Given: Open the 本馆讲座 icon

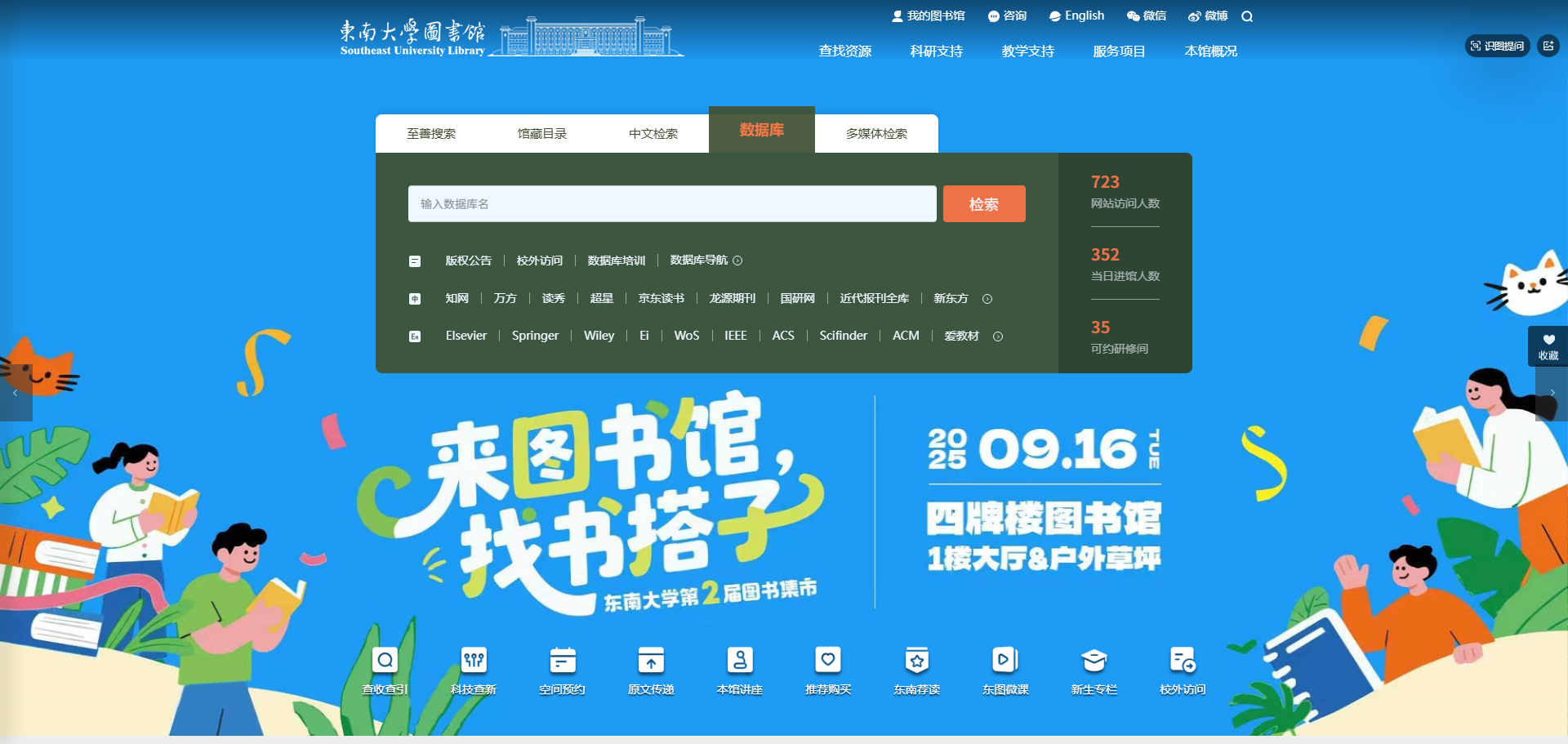Looking at the screenshot, I should 740,660.
